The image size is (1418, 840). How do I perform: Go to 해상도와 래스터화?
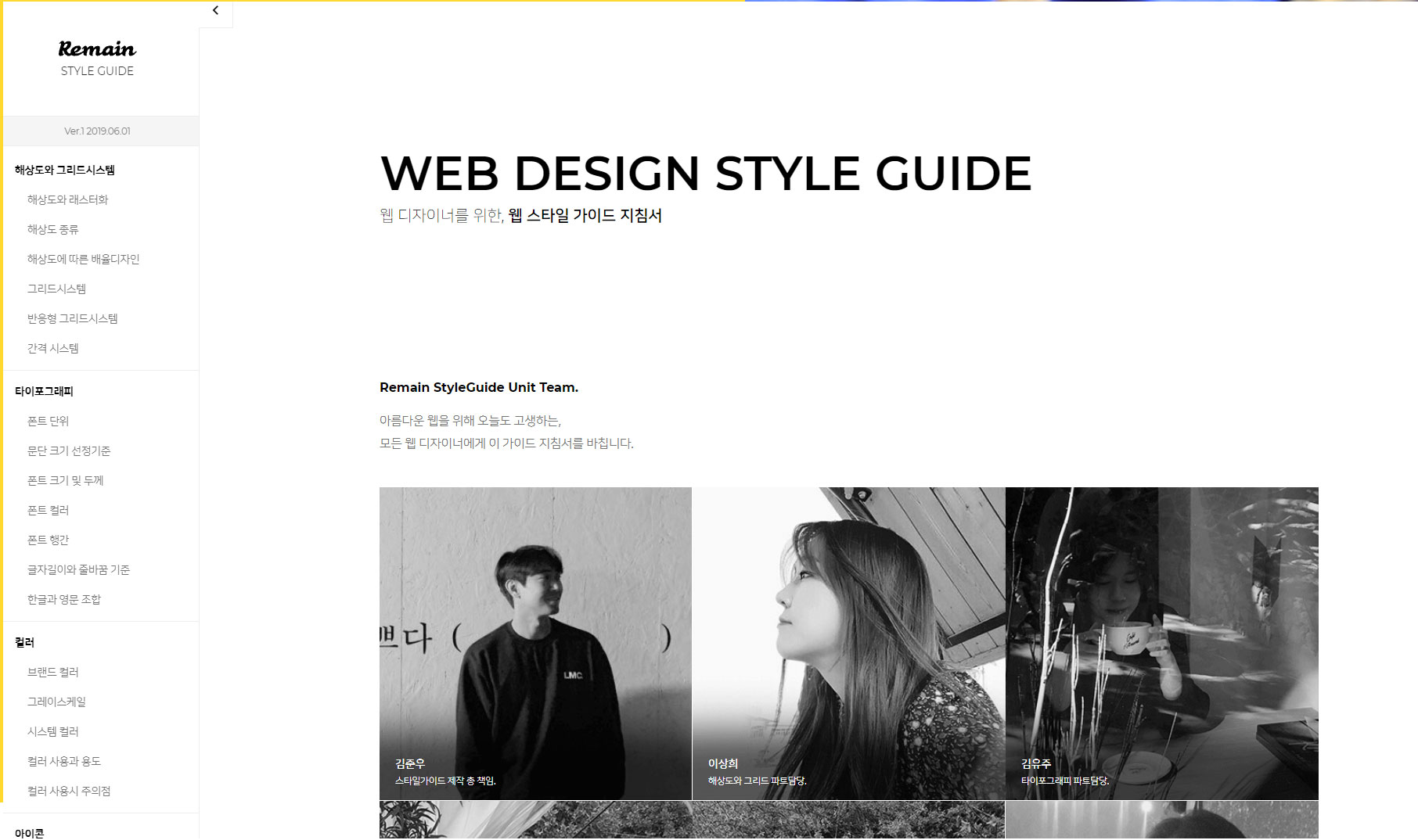click(68, 199)
